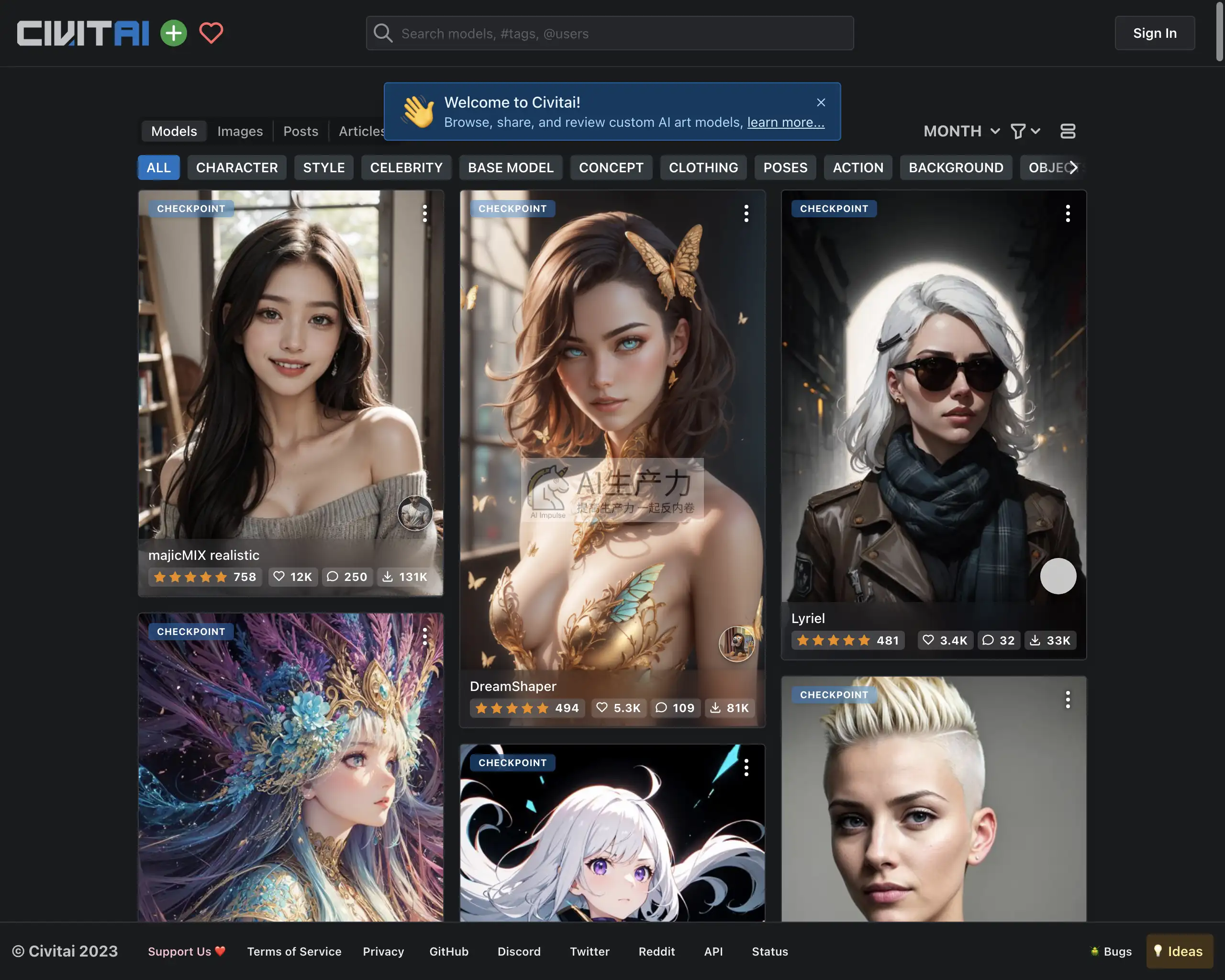
Task: Select the ACTION category chip
Action: [858, 167]
